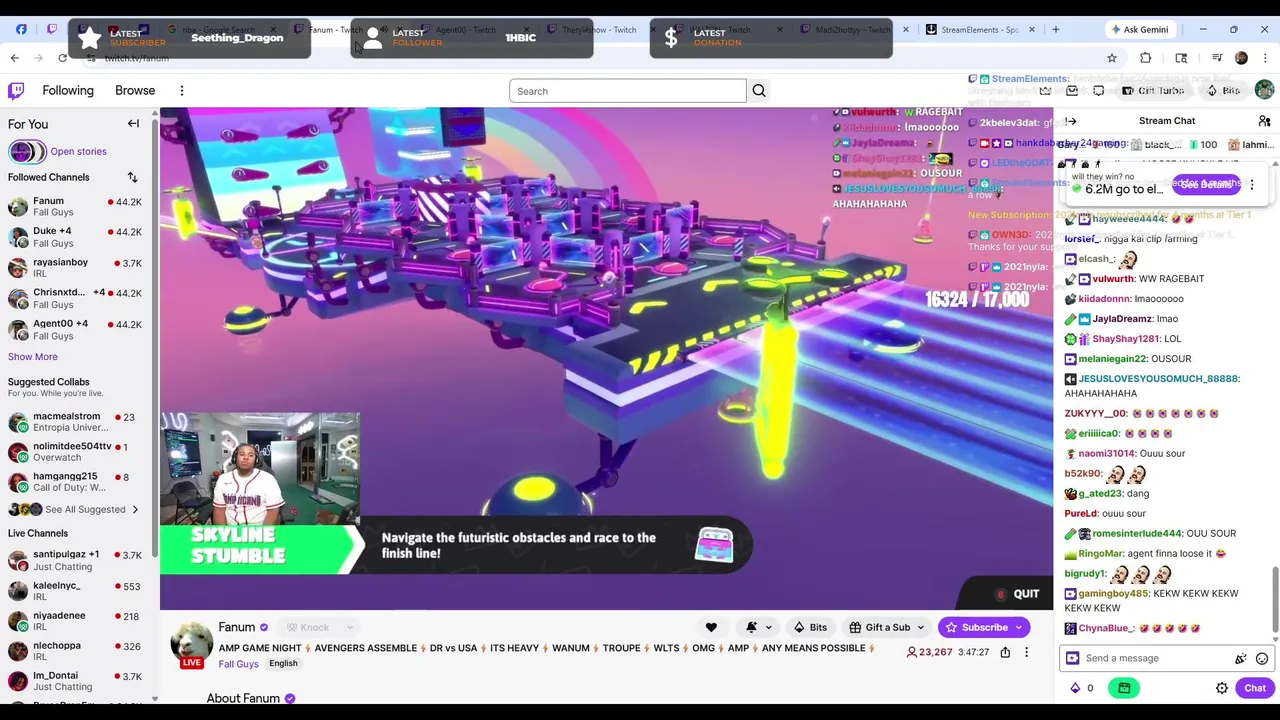Image resolution: width=1280 pixels, height=720 pixels.
Task: Open the Following tab
Action: tap(68, 90)
